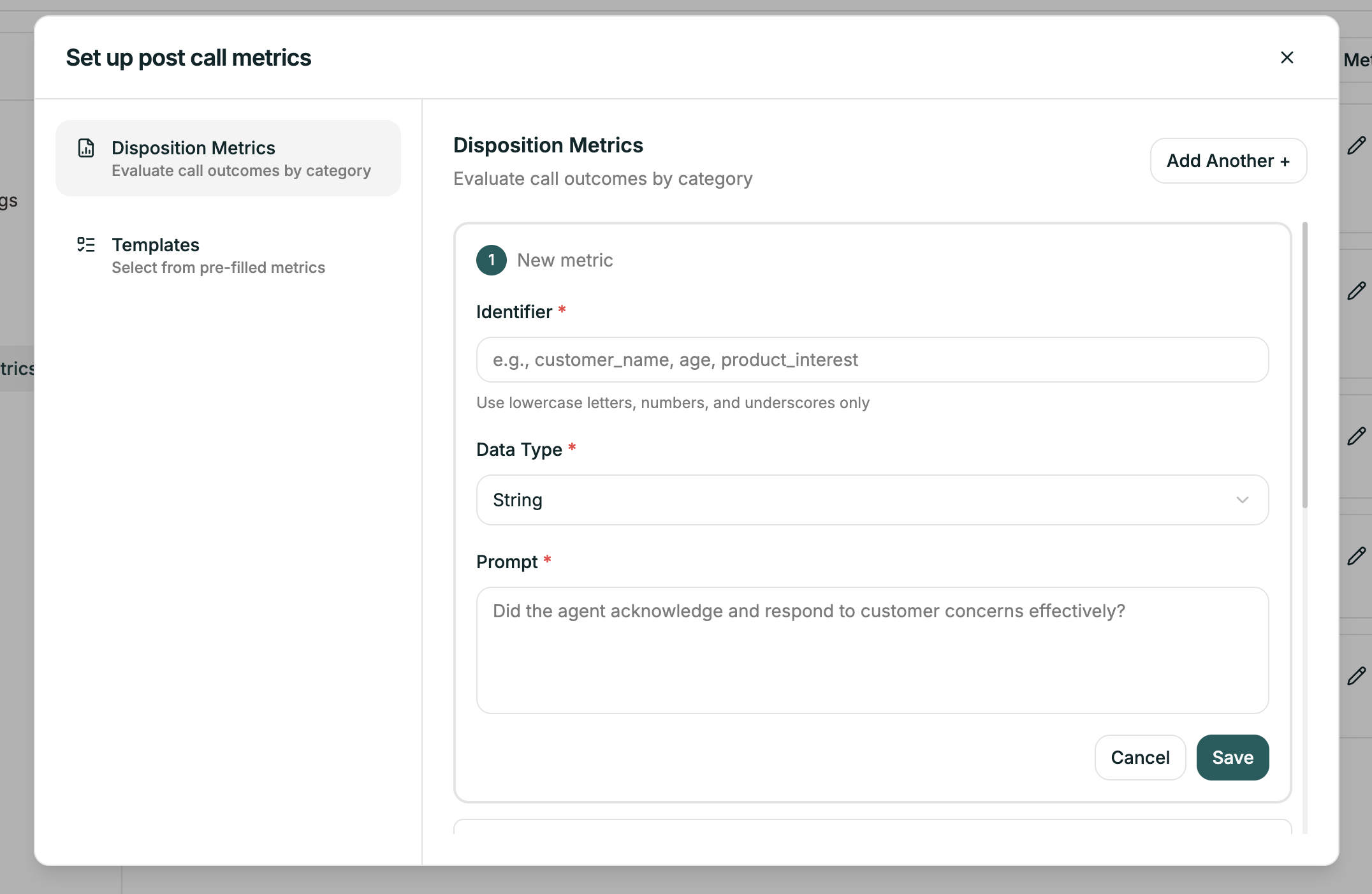Click the Templates list icon in sidebar
This screenshot has width=1372, height=894.
point(86,245)
